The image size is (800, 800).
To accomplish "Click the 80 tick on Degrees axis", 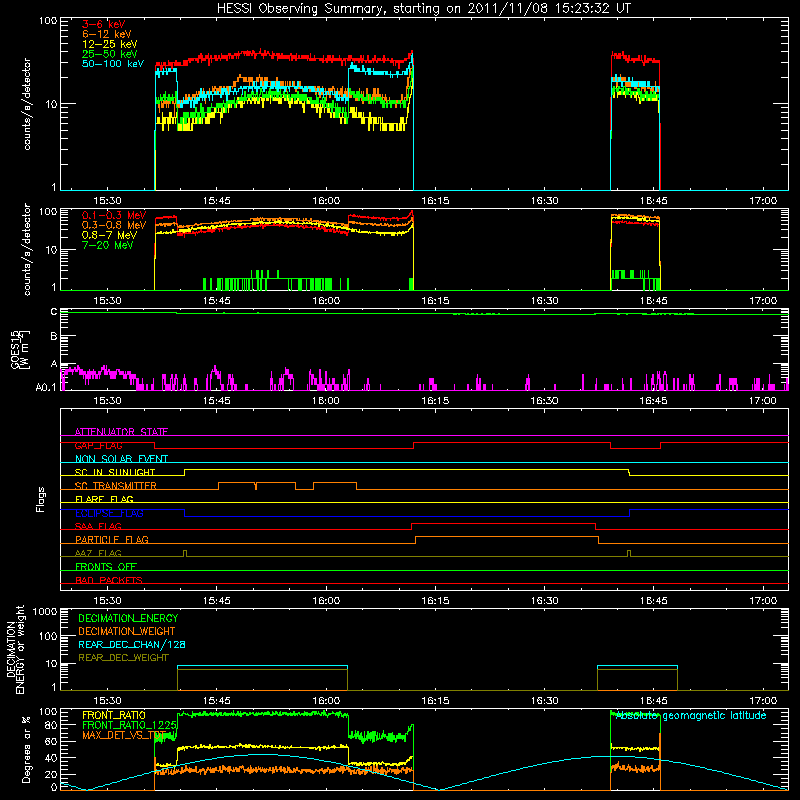I will click(51, 725).
